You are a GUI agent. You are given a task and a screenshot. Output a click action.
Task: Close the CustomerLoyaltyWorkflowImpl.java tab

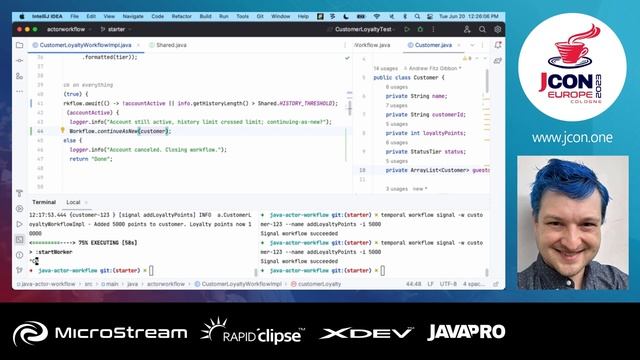138,45
